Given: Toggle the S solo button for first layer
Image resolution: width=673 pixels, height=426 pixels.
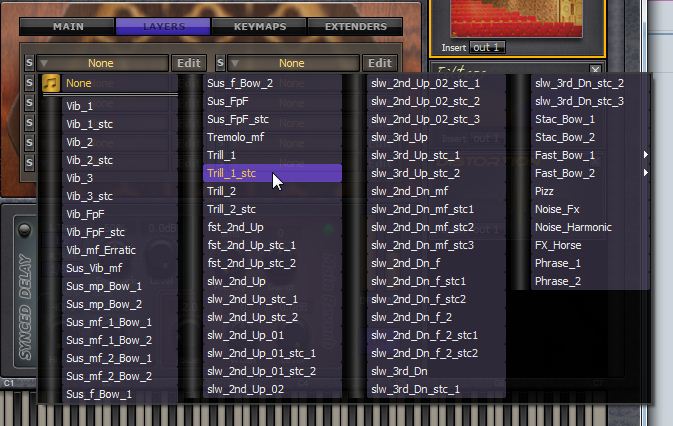Looking at the screenshot, I should pos(29,63).
